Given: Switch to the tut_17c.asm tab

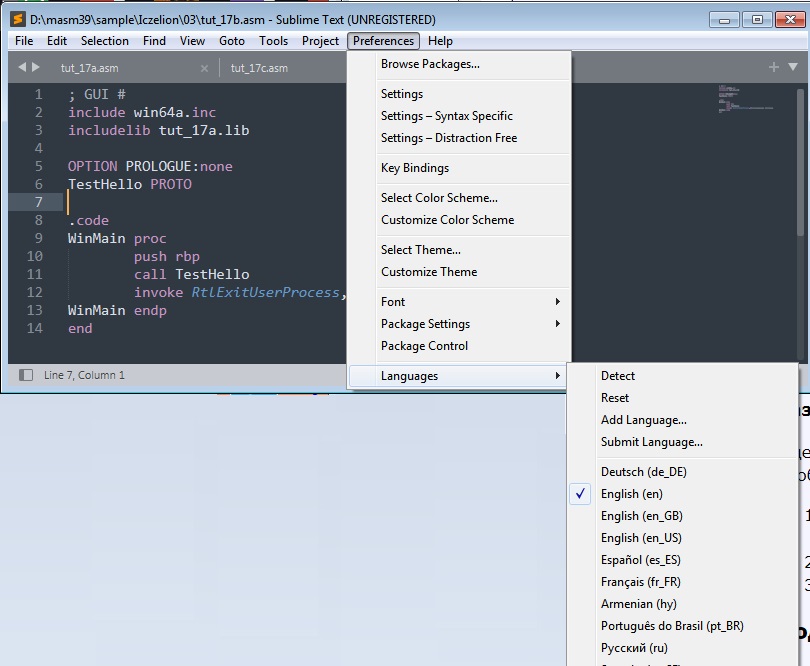Looking at the screenshot, I should click(259, 69).
